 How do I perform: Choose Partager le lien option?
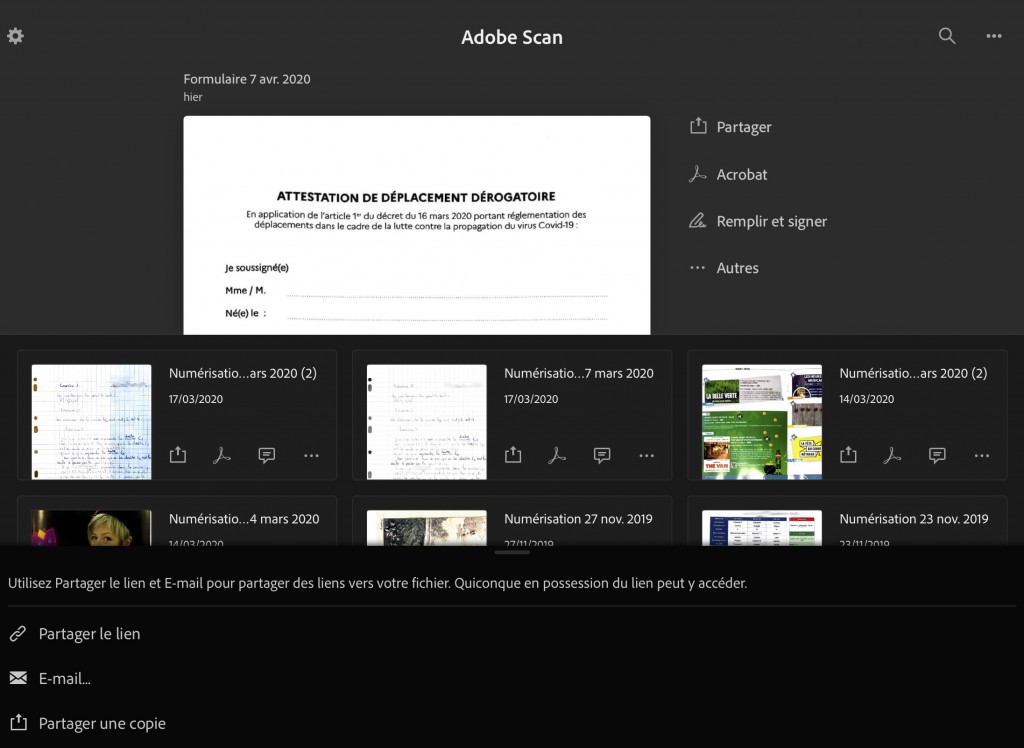point(89,633)
